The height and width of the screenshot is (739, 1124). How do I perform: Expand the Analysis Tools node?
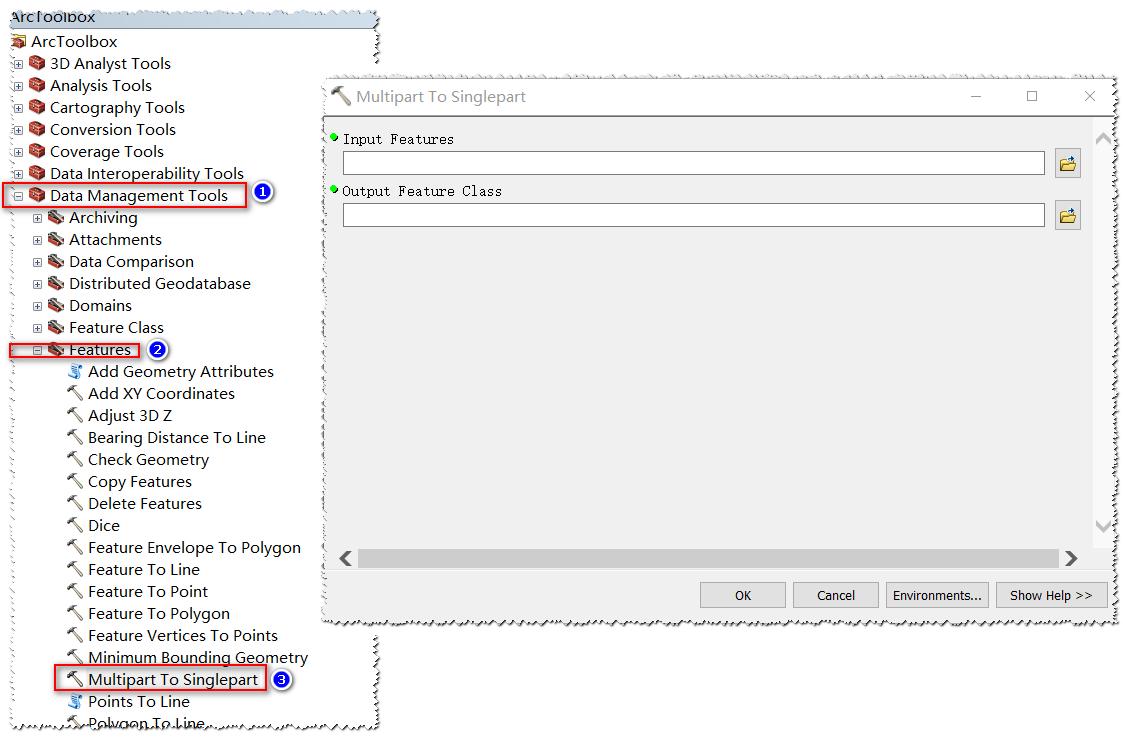coord(19,87)
